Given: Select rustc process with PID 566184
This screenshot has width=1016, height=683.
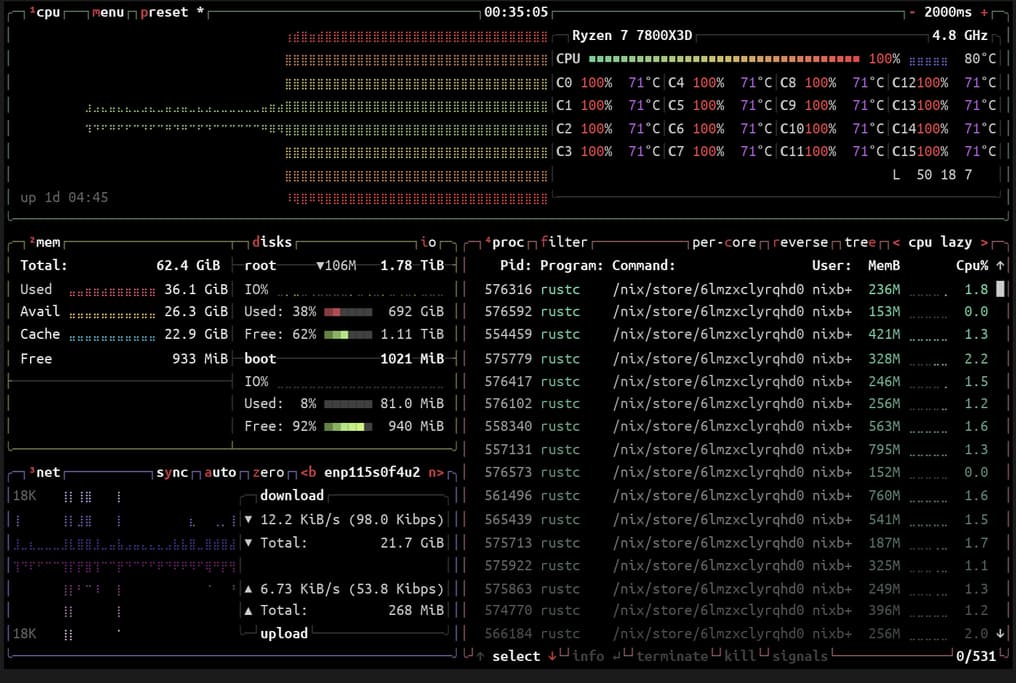Looking at the screenshot, I should pyautogui.click(x=736, y=634).
